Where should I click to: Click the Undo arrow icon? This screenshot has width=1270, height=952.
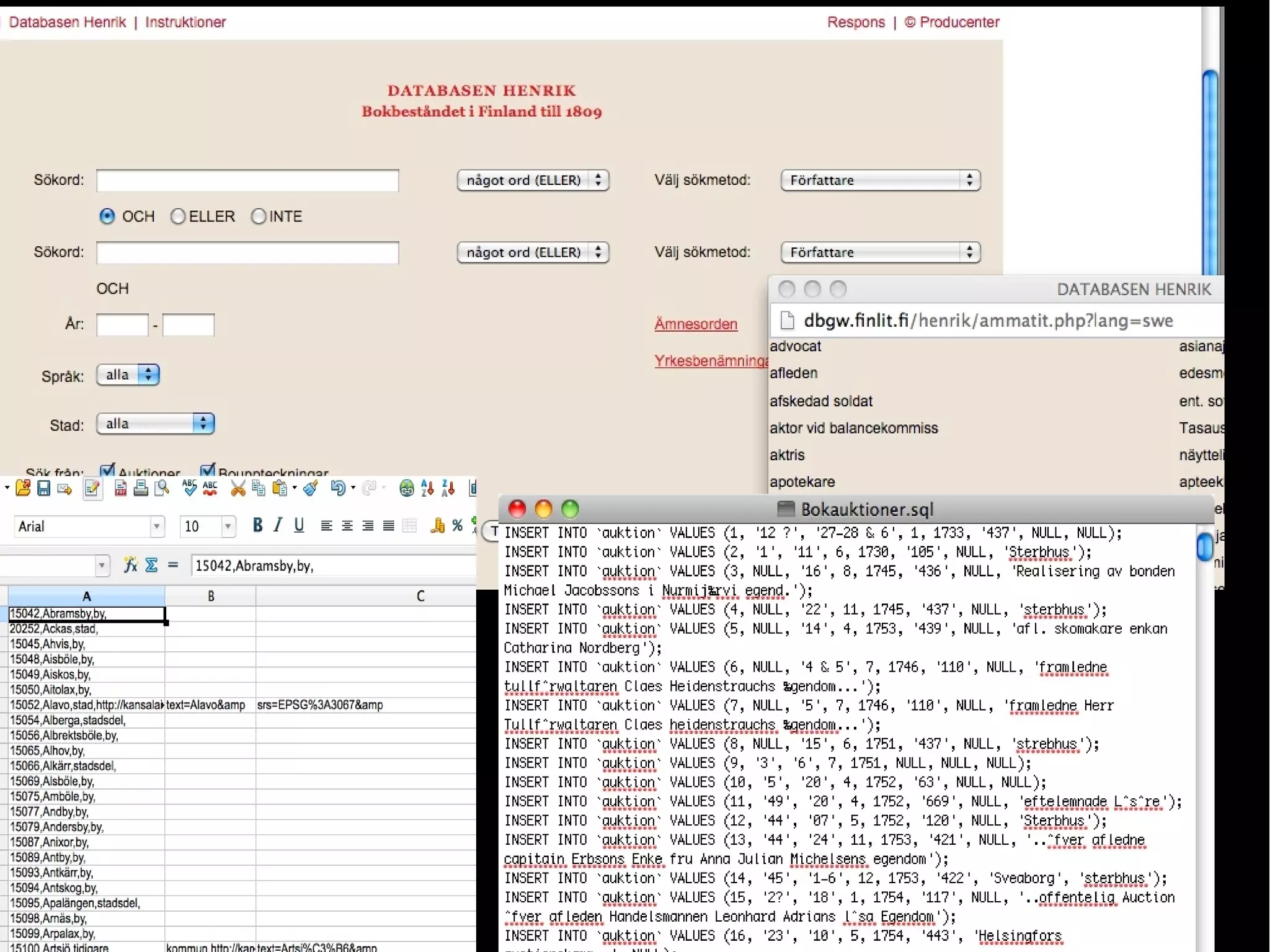pos(337,489)
